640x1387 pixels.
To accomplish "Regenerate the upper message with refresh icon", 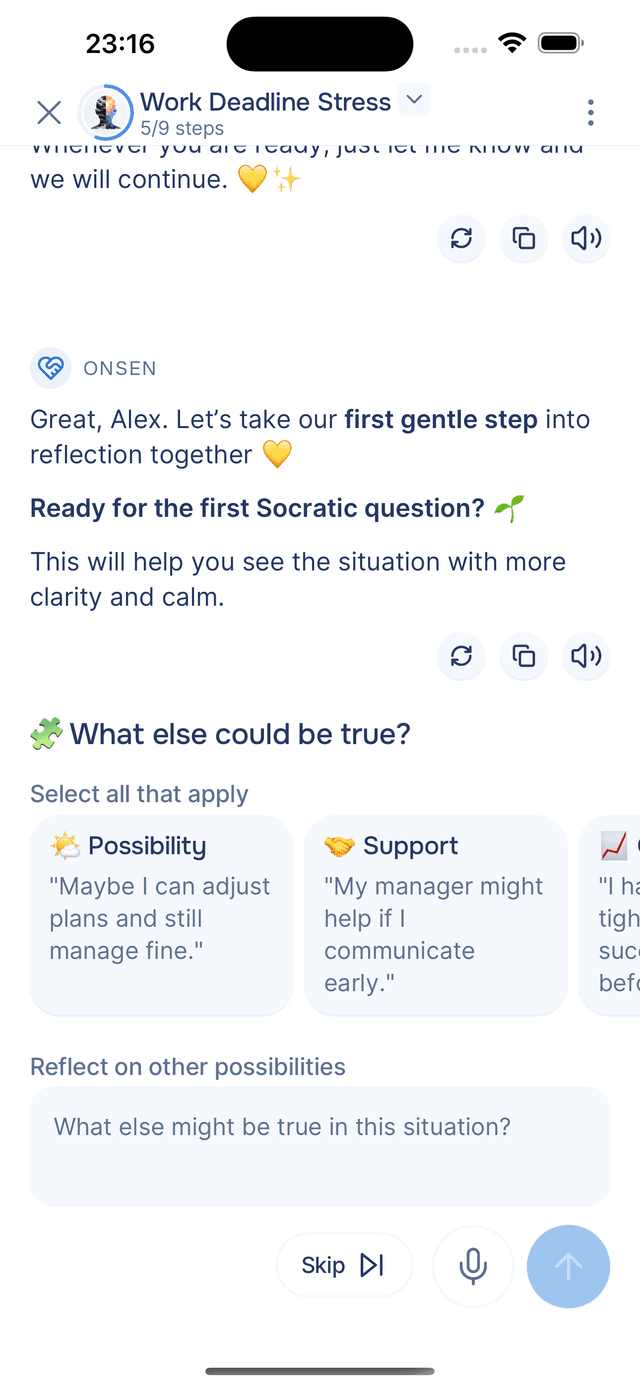I will (461, 238).
